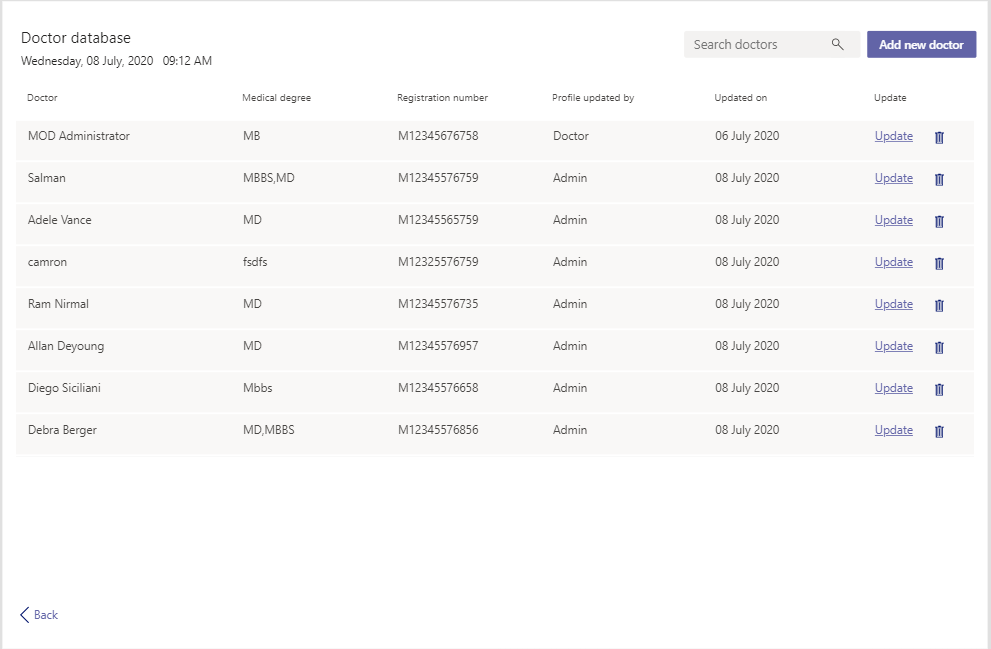The height and width of the screenshot is (649, 991).
Task: Open Update link for MOD Administrator
Action: click(894, 136)
